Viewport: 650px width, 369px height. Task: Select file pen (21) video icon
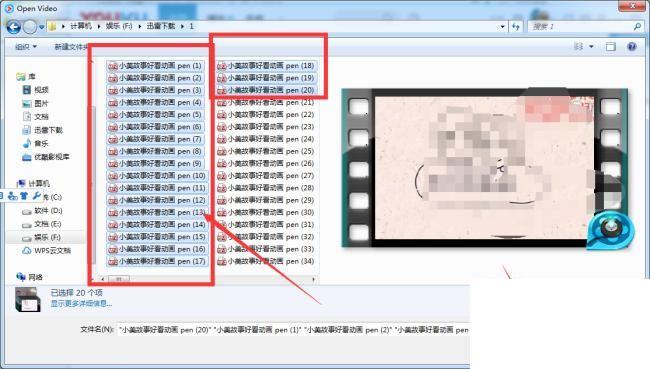pyautogui.click(x=222, y=102)
